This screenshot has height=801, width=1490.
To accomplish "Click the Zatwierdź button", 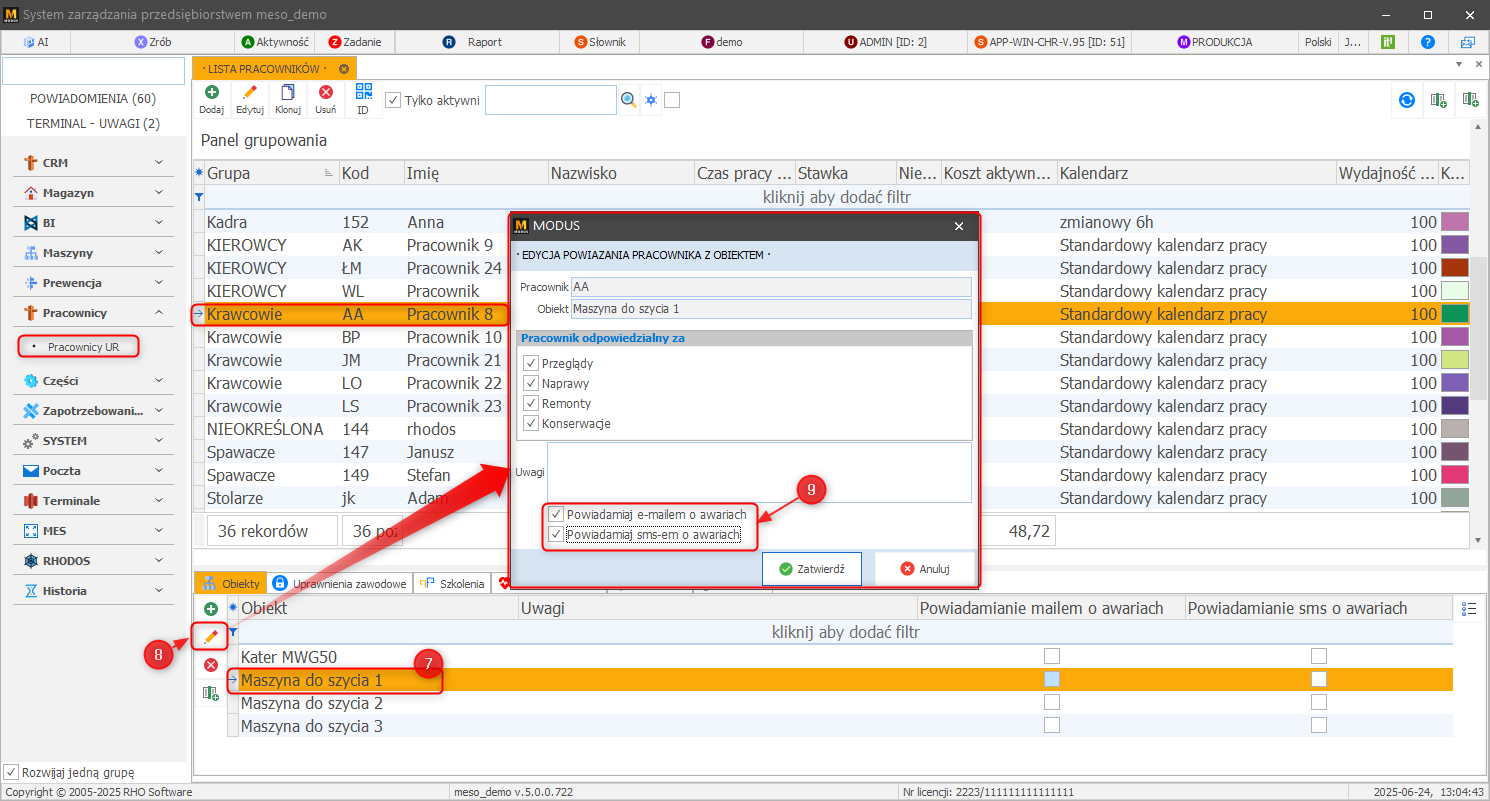I will tap(812, 568).
